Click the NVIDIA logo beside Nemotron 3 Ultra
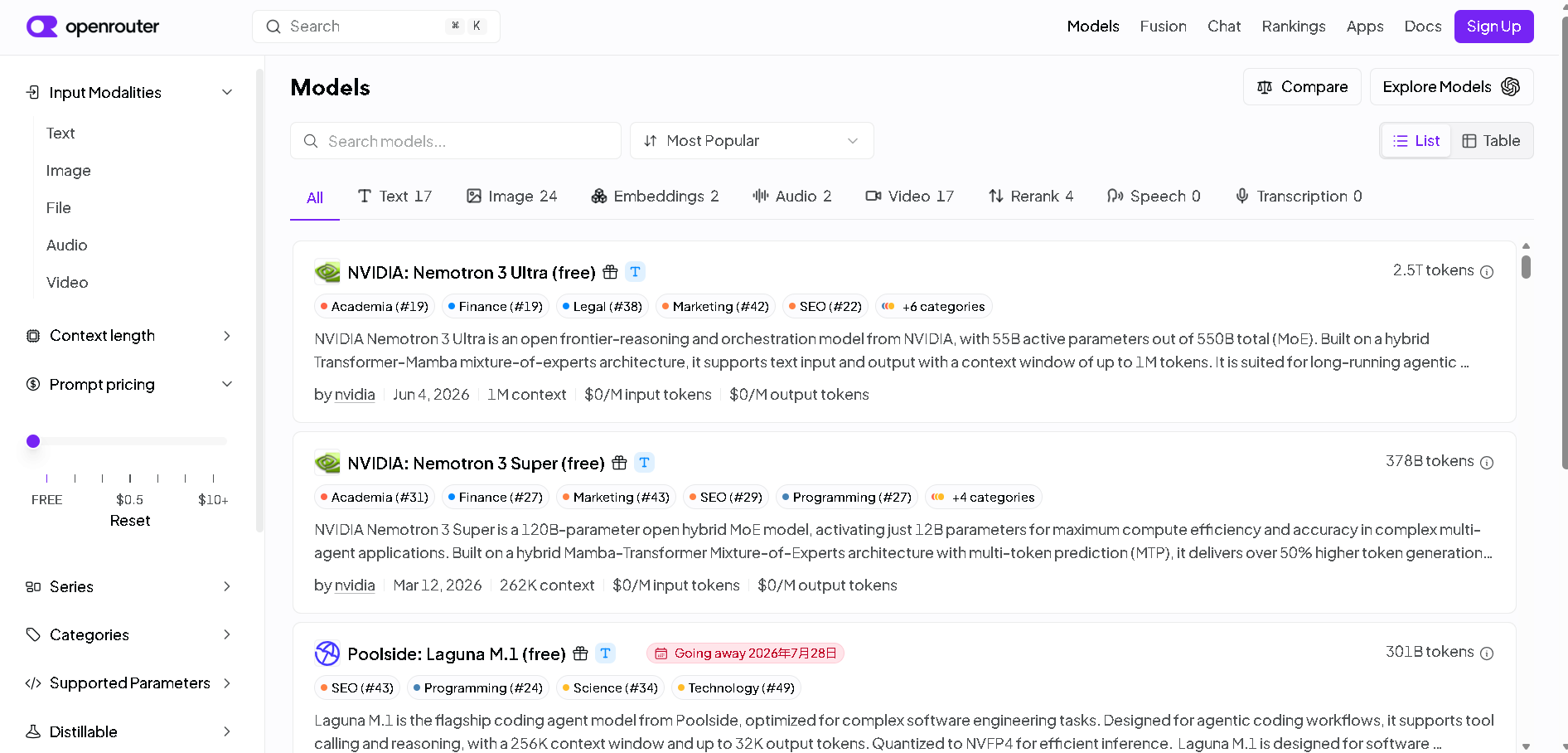1568x753 pixels. point(327,272)
